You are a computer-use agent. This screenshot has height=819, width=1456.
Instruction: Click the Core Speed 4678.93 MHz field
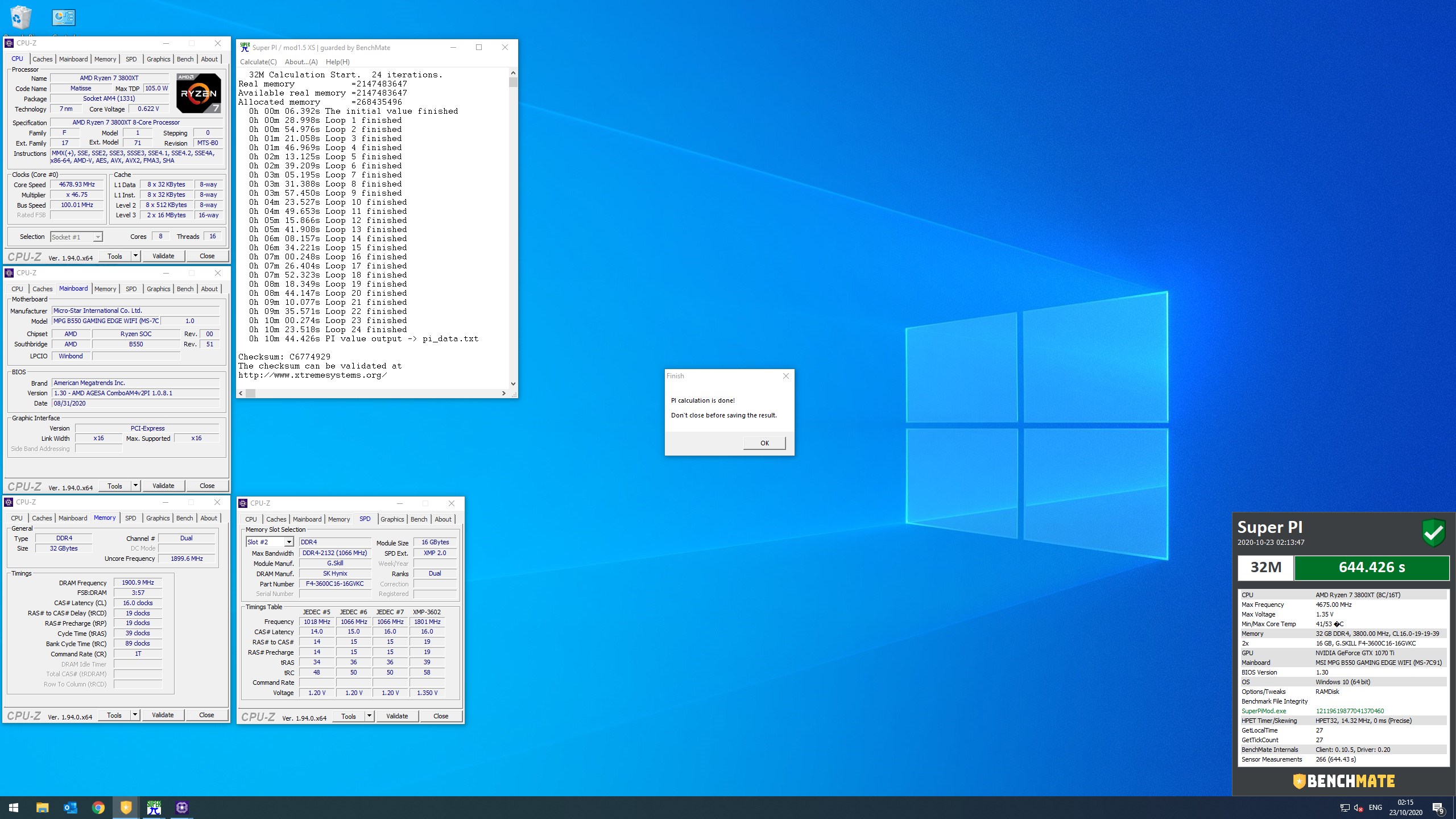click(77, 185)
